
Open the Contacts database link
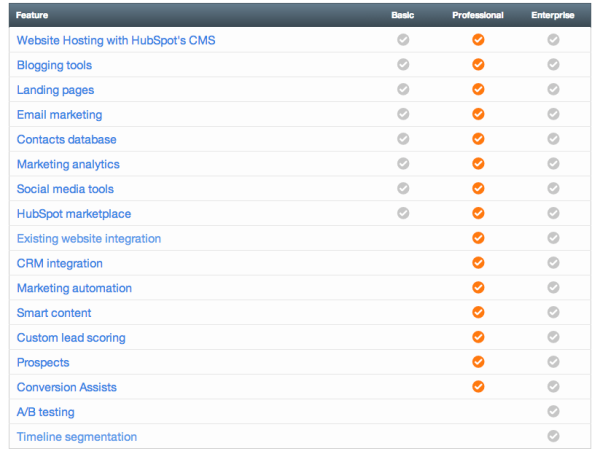point(67,139)
